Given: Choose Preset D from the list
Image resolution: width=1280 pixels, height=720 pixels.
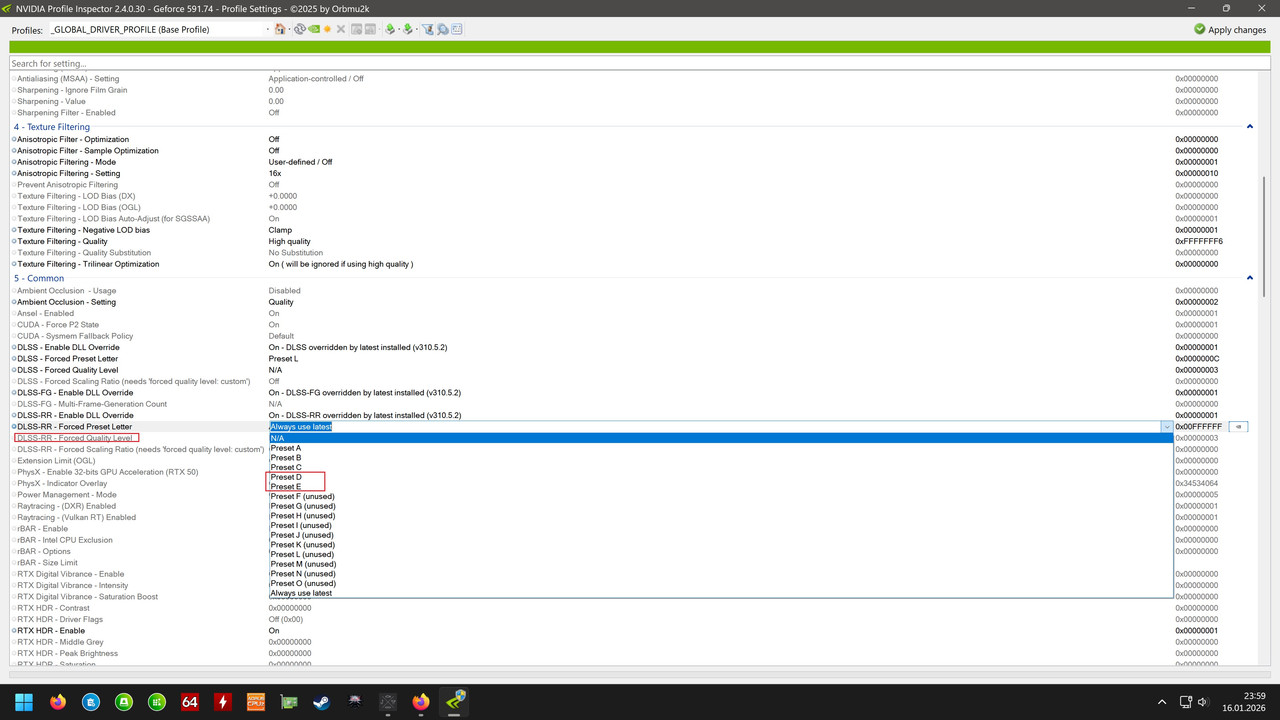Looking at the screenshot, I should (x=720, y=477).
